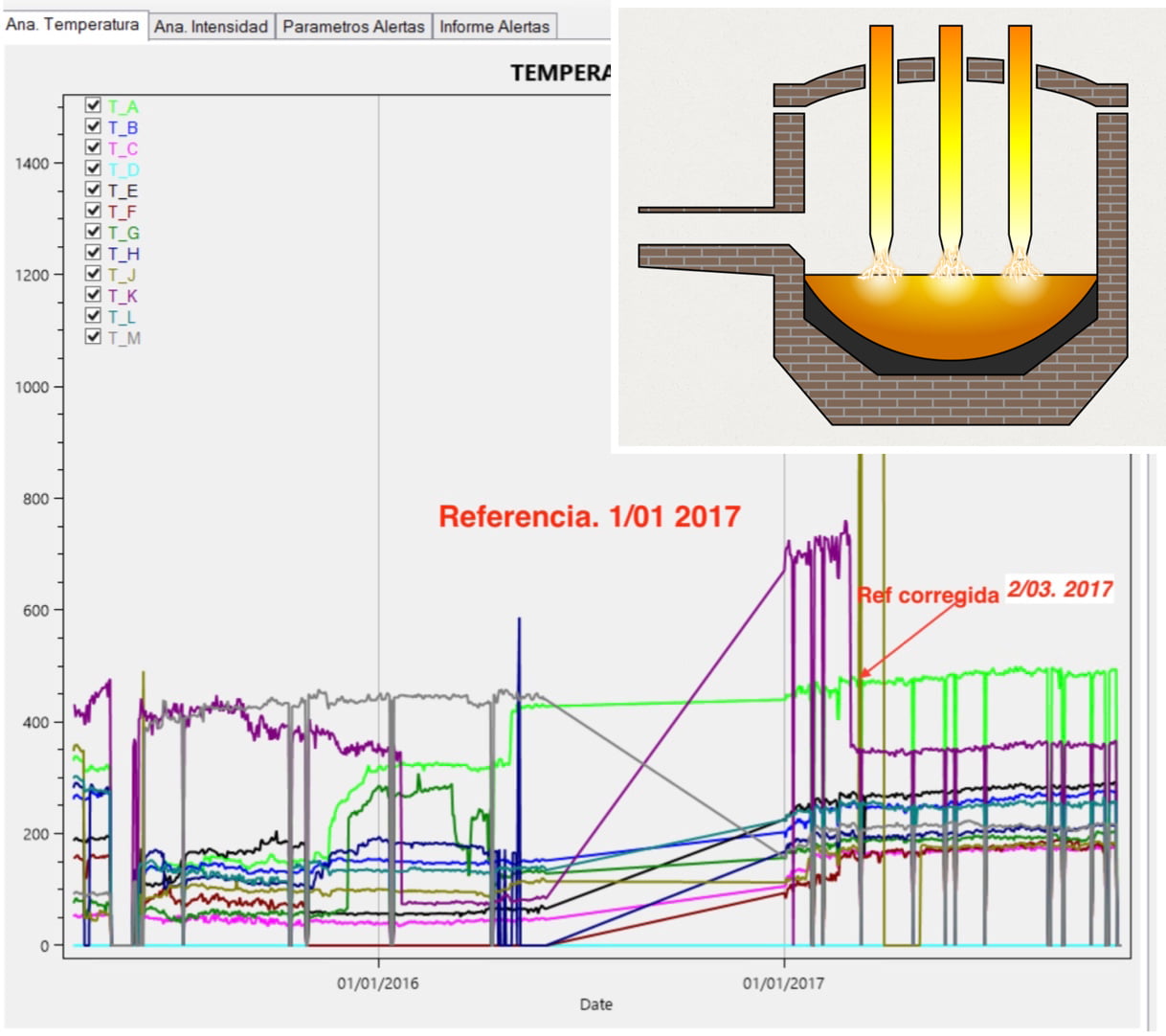The height and width of the screenshot is (1036, 1166).
Task: Disable the T_D series checkbox
Action: tap(93, 169)
